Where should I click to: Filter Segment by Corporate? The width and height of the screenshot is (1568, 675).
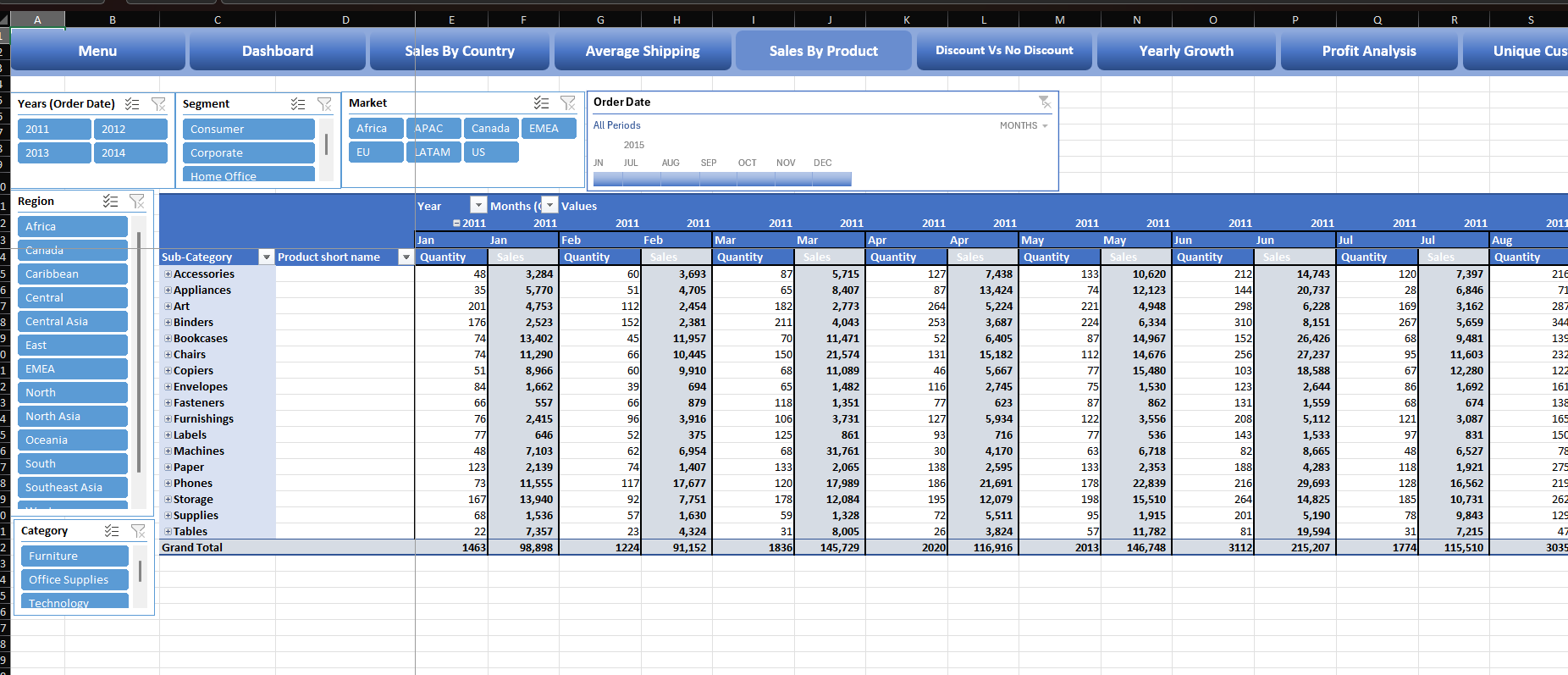pyautogui.click(x=249, y=152)
